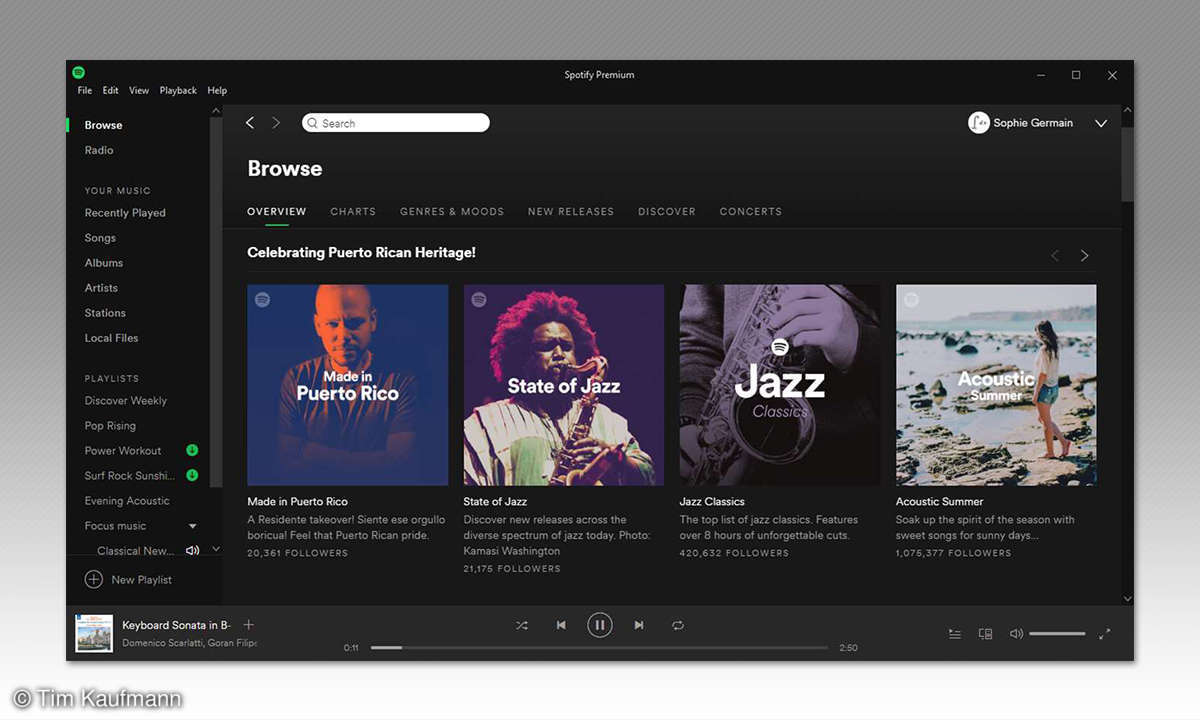1200x720 pixels.
Task: Open the Made in Puerto Rico cover
Action: [348, 385]
